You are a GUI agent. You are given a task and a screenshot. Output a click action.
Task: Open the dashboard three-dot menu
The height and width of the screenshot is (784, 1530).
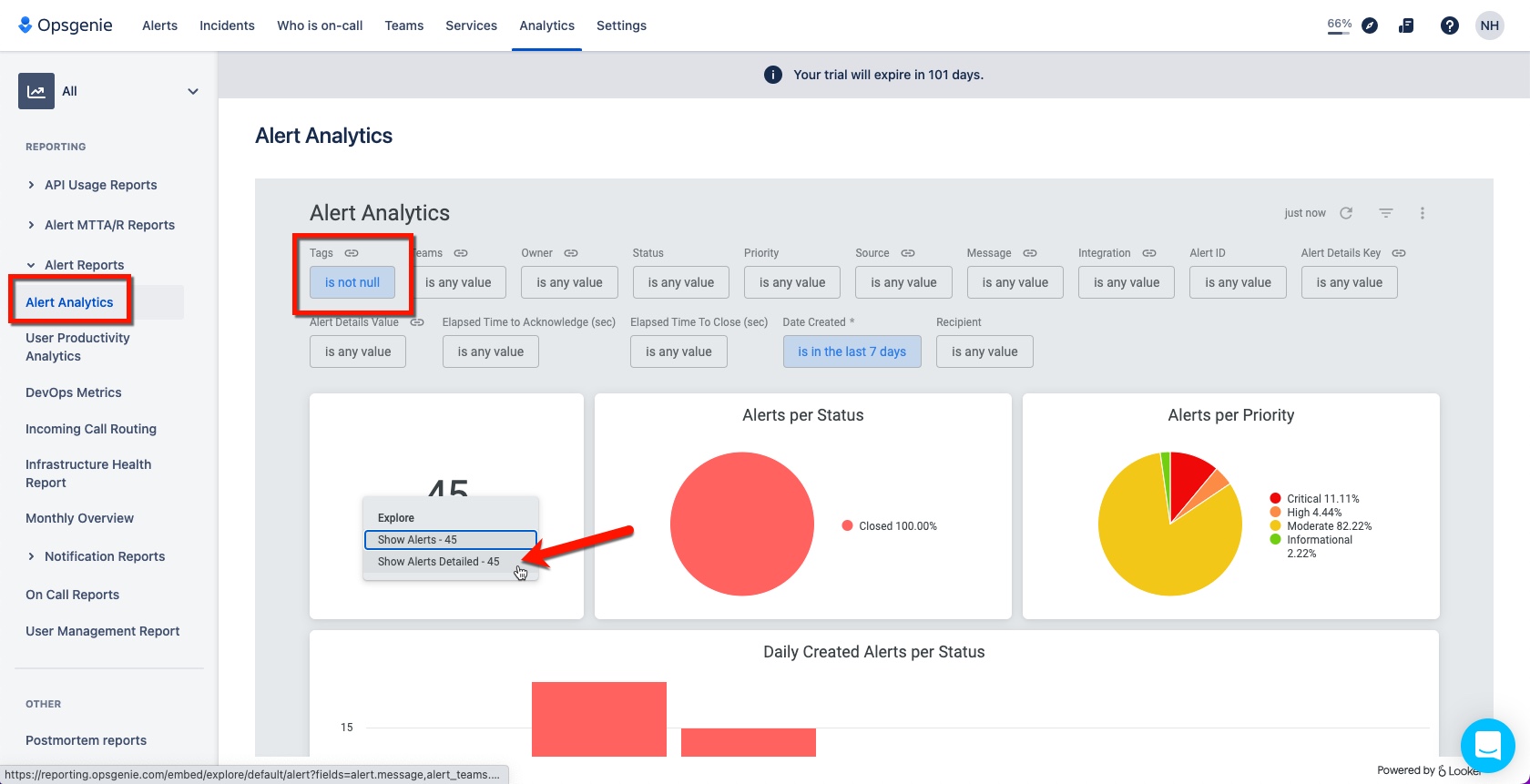(x=1422, y=213)
